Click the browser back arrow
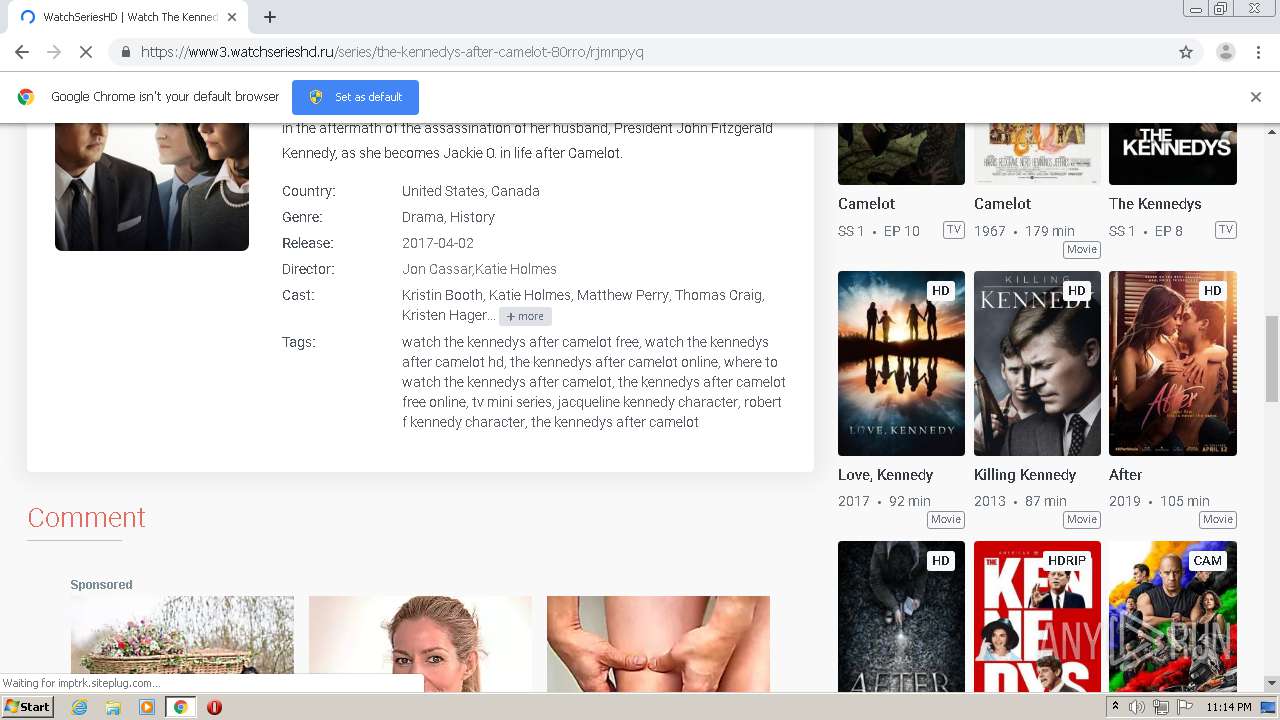 (22, 52)
